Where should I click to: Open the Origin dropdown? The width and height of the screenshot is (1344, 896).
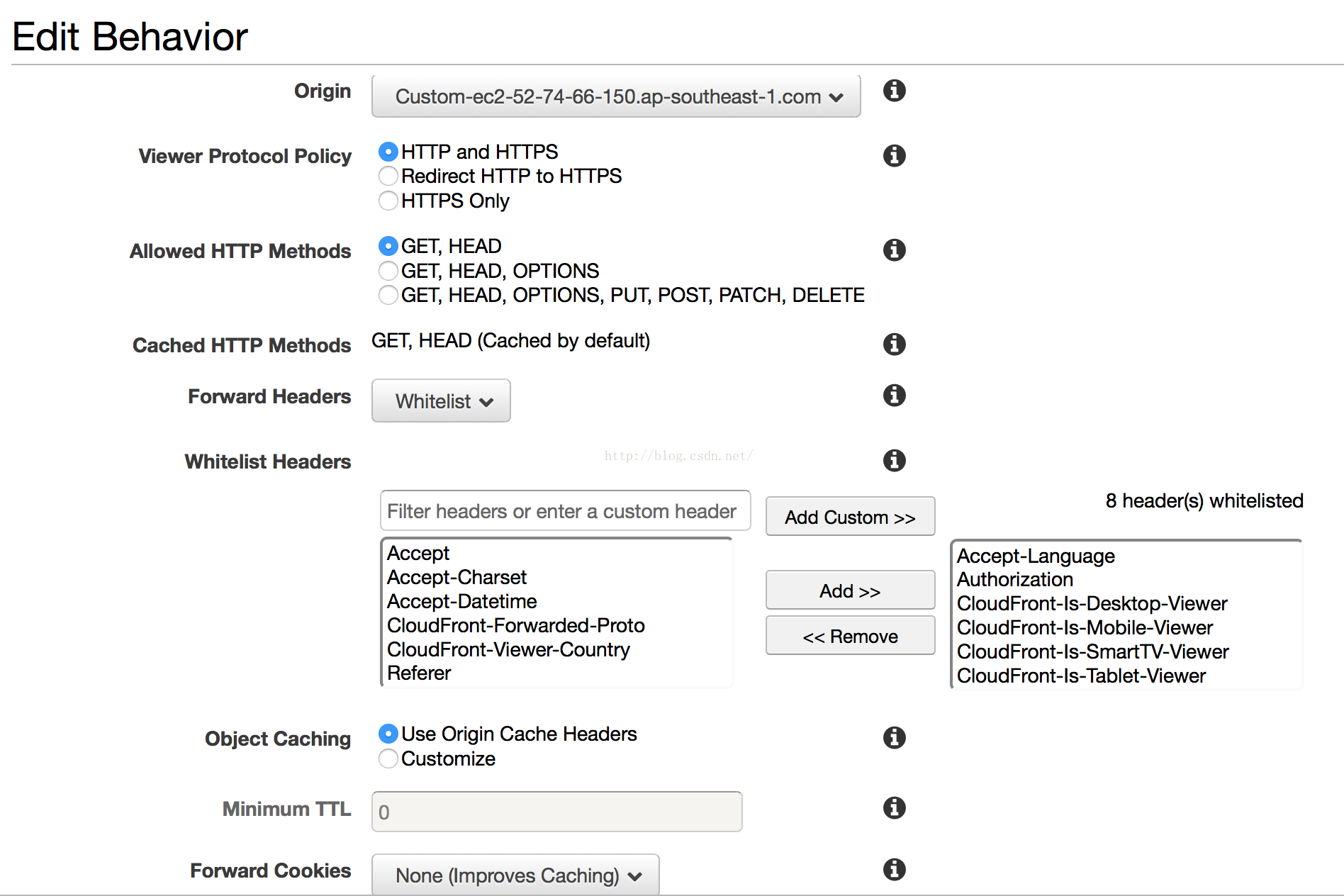click(616, 96)
